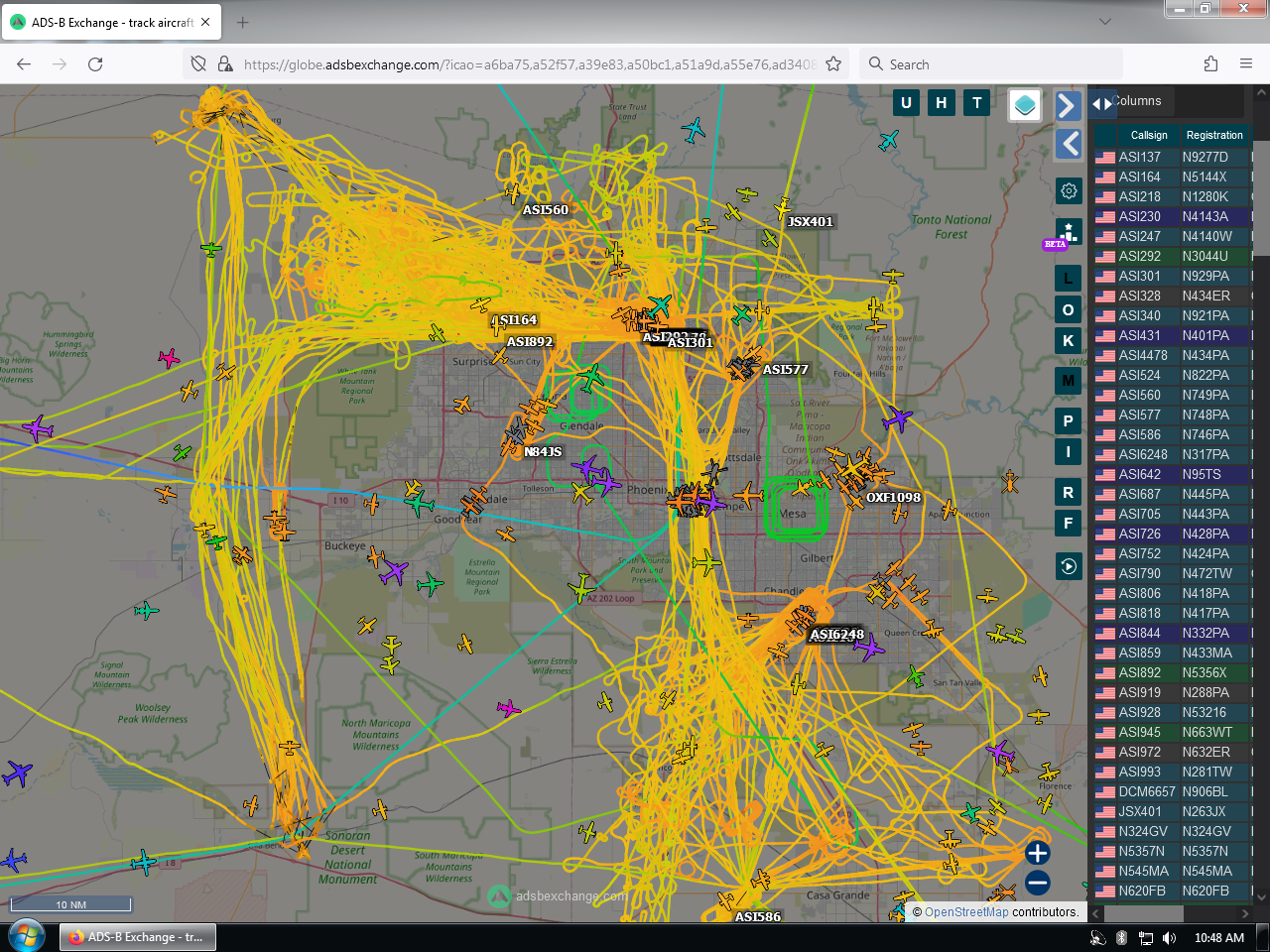Screen dimensions: 1270x952
Task: Zoom out with the minus button
Action: (1038, 883)
